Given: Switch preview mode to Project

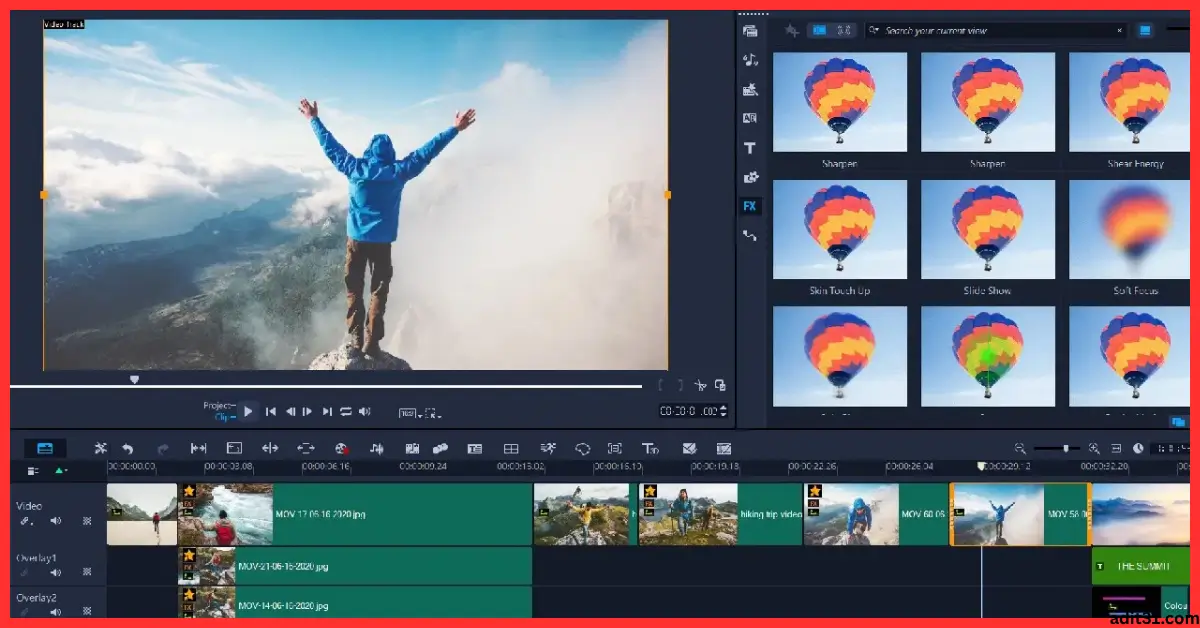Looking at the screenshot, I should 218,405.
